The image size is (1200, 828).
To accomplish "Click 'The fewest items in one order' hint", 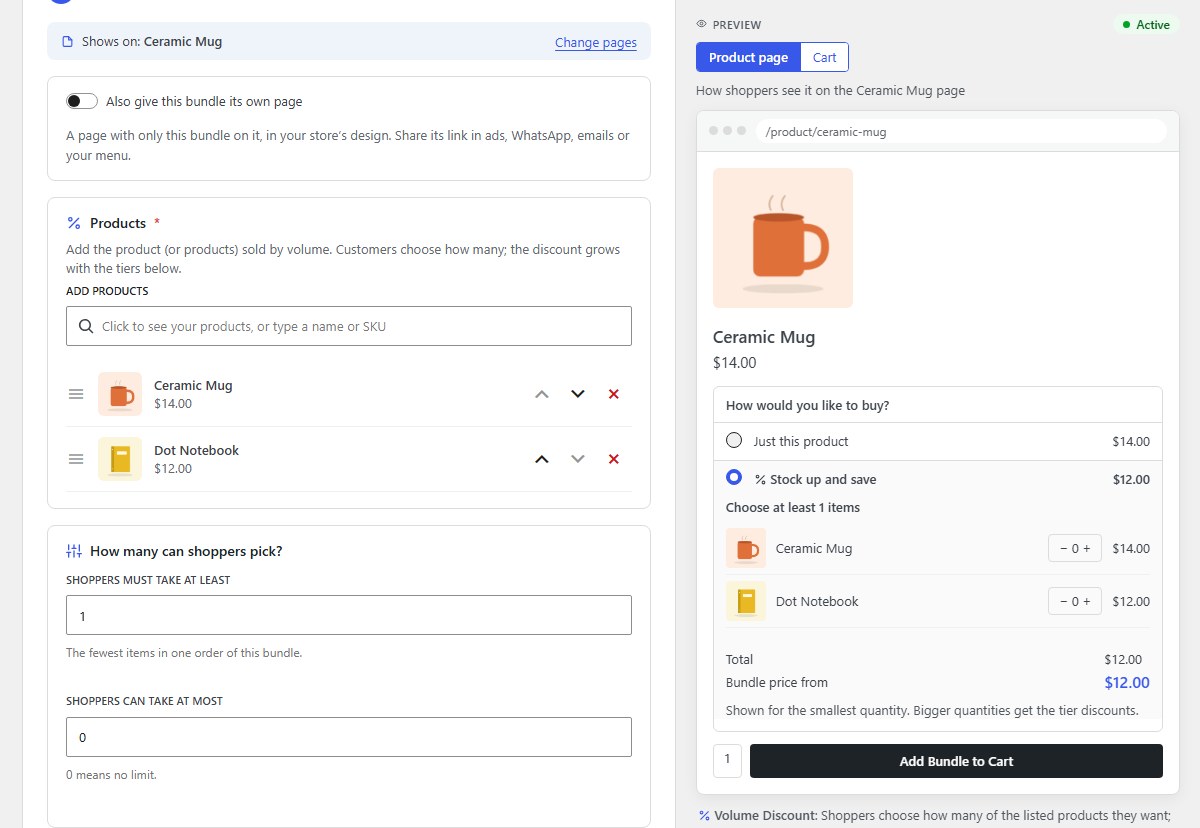I will [x=184, y=653].
